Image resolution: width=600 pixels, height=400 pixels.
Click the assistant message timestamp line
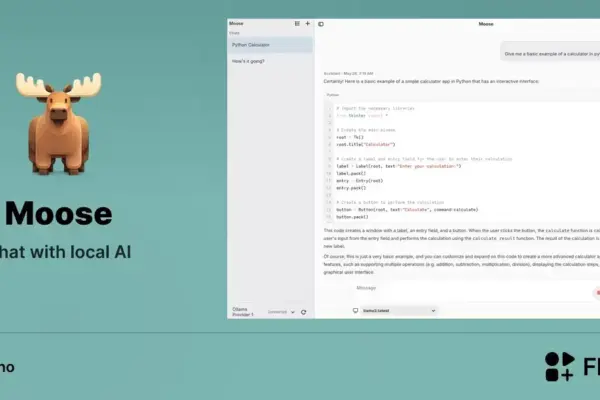click(x=348, y=73)
